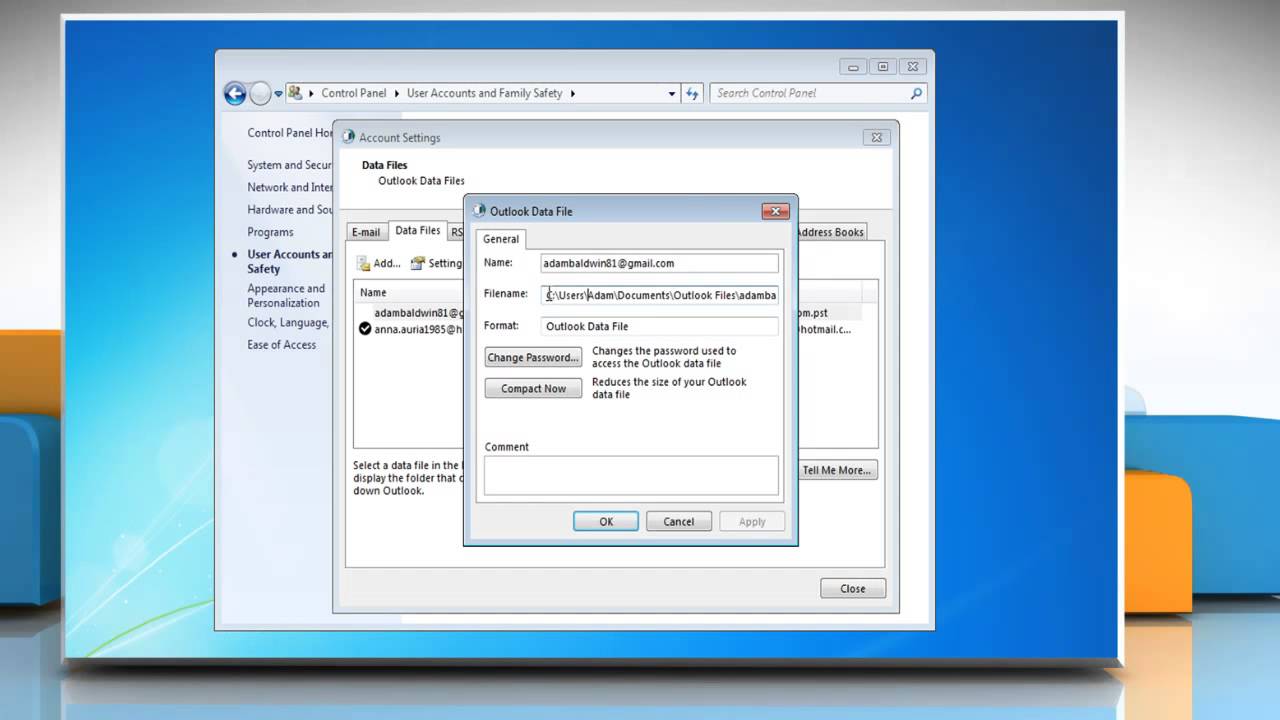This screenshot has height=720, width=1280.
Task: Open System and Security category
Action: tap(290, 165)
